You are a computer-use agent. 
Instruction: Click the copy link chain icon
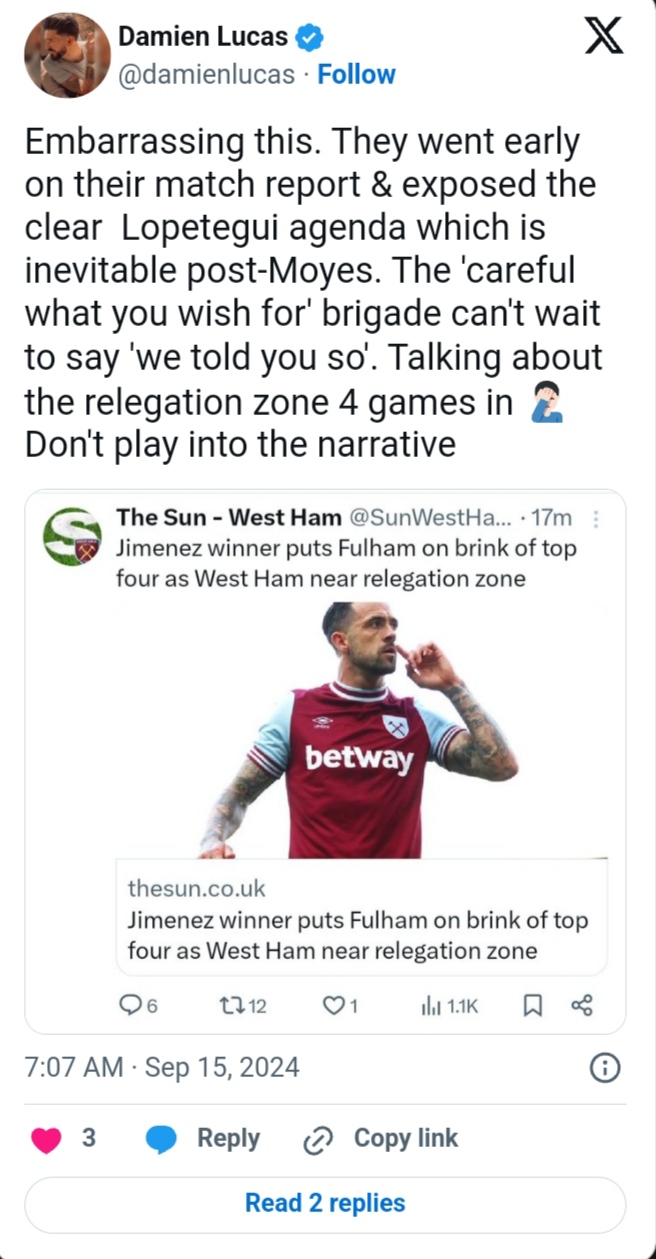(317, 1139)
